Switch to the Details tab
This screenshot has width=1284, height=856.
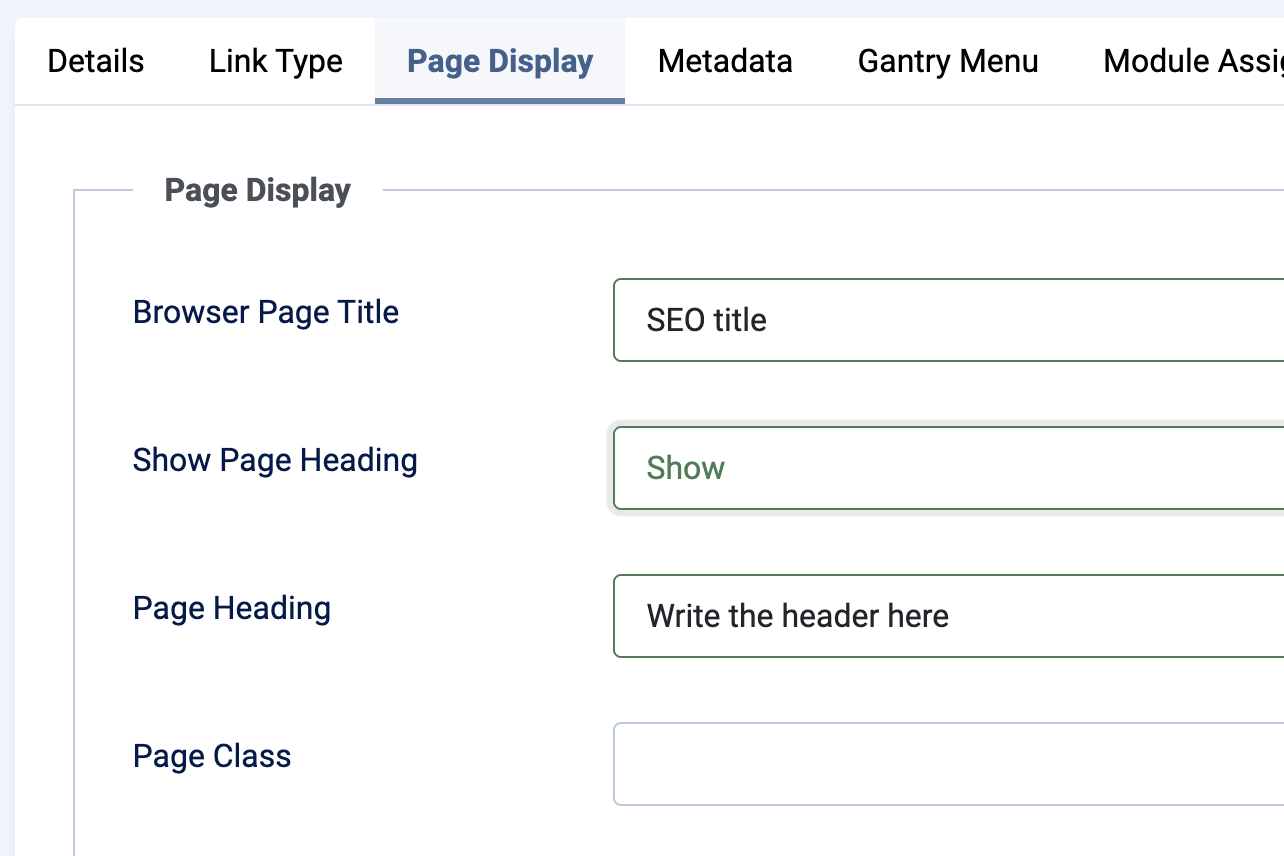(95, 61)
